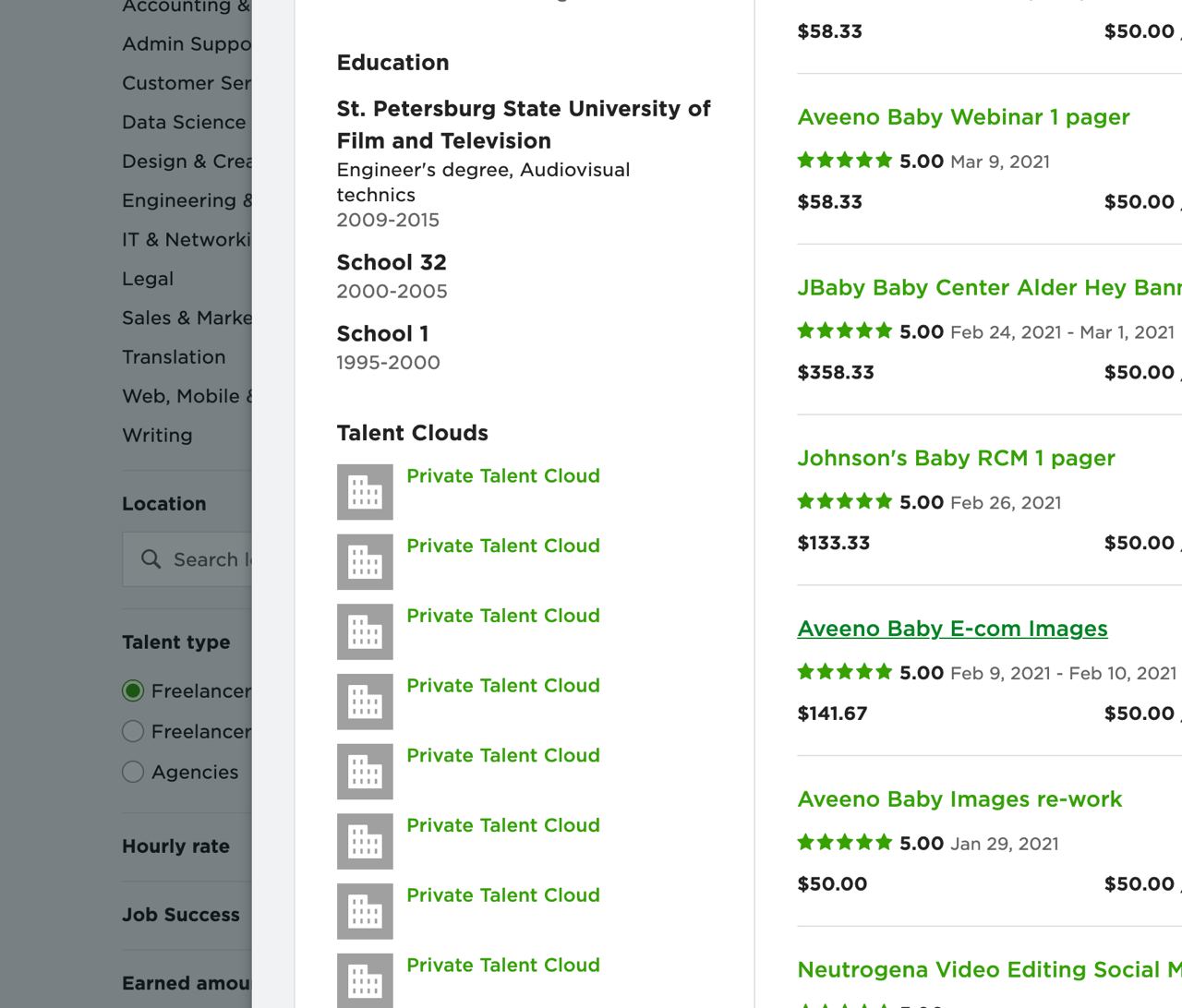This screenshot has width=1182, height=1008.
Task: Open Aveeno Baby Webinar 1 pager job
Action: coord(963,117)
